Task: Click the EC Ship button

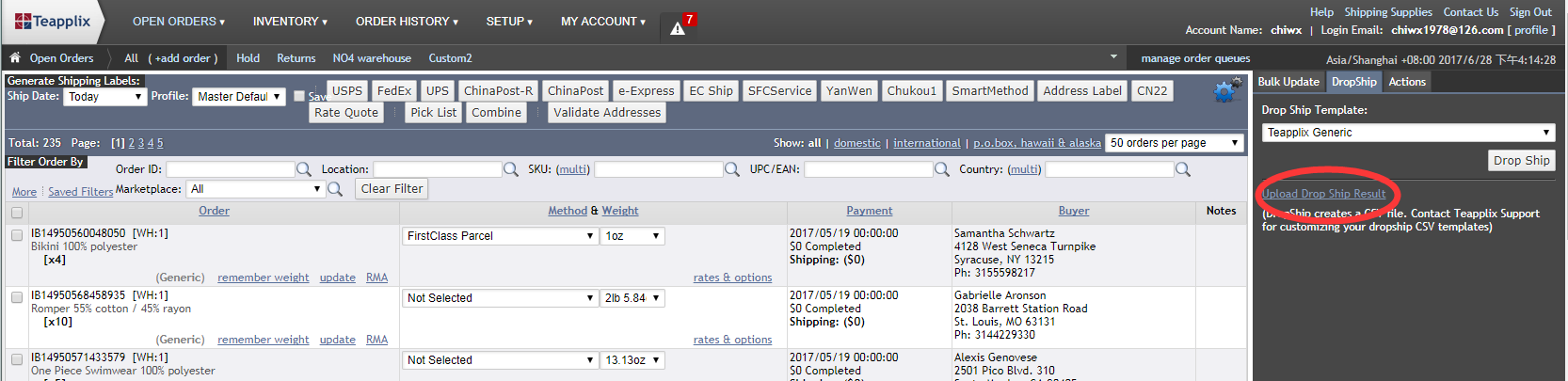Action: coord(711,91)
